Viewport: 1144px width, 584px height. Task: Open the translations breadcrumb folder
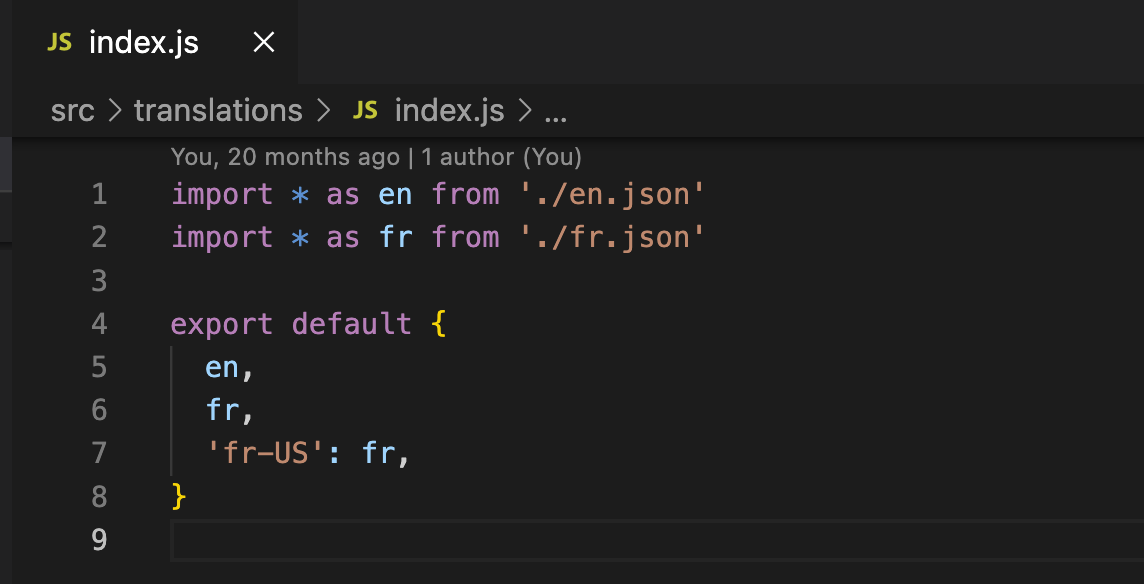(x=218, y=111)
